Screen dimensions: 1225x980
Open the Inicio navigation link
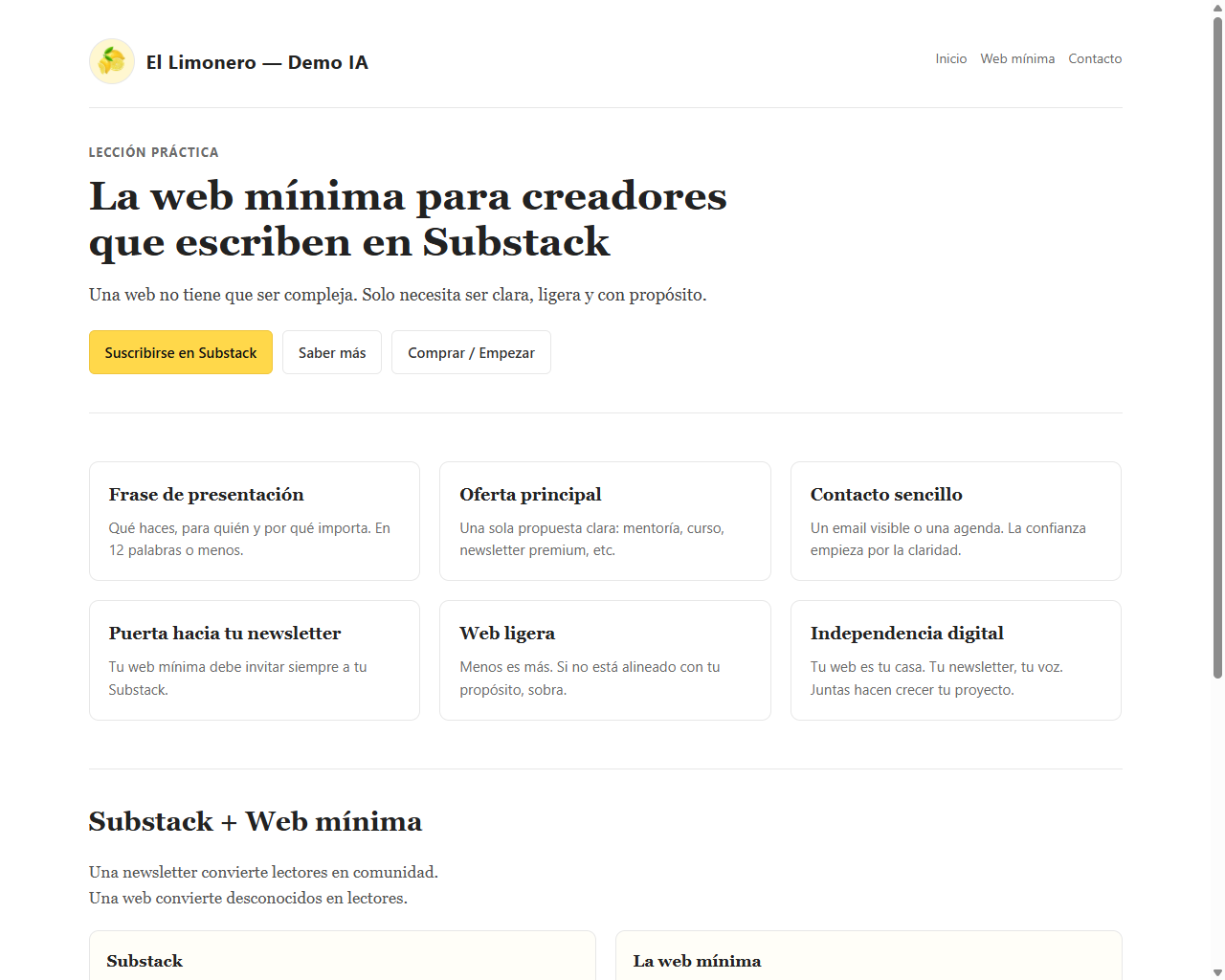point(950,58)
